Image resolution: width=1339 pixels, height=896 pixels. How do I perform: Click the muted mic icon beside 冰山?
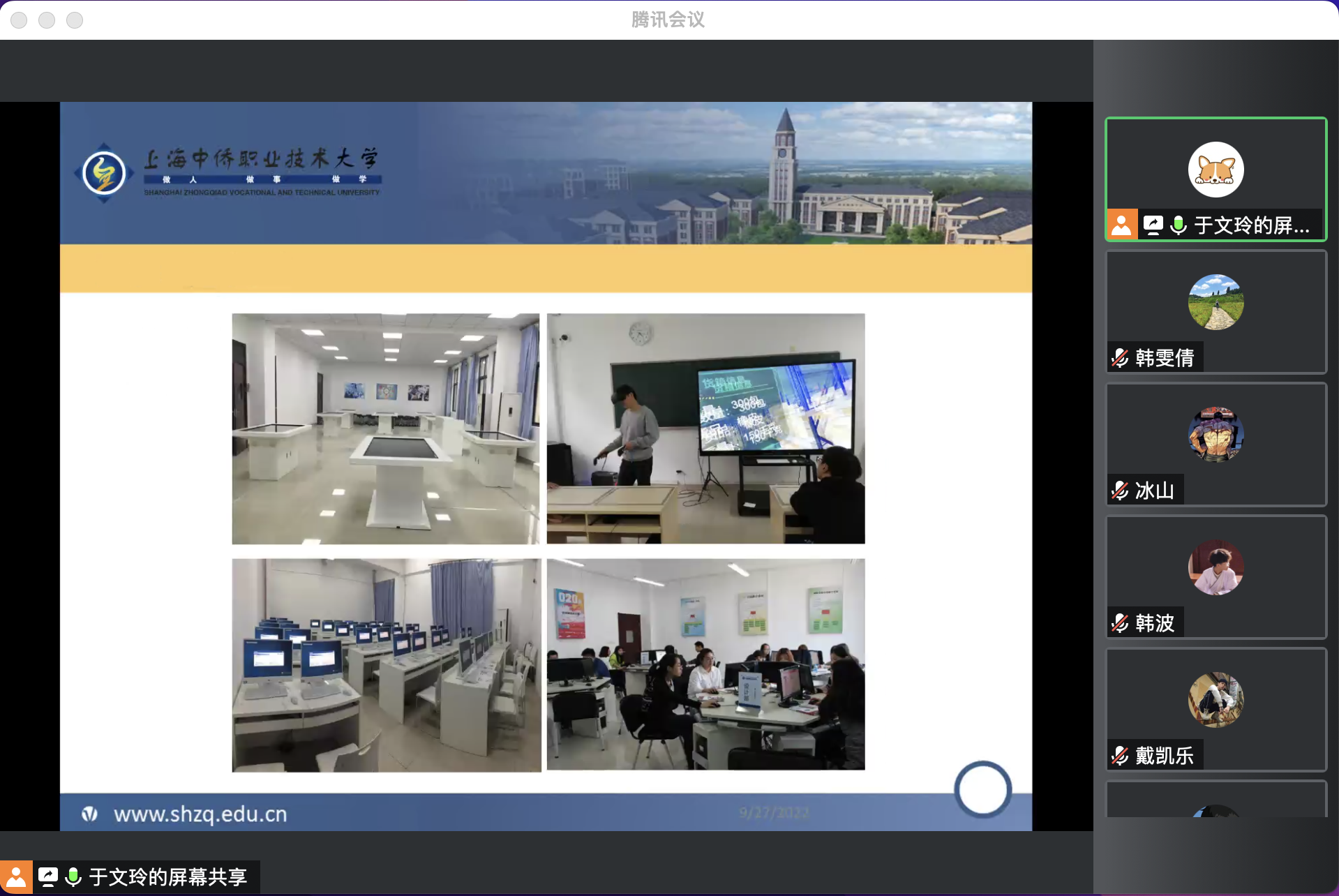(x=1120, y=491)
